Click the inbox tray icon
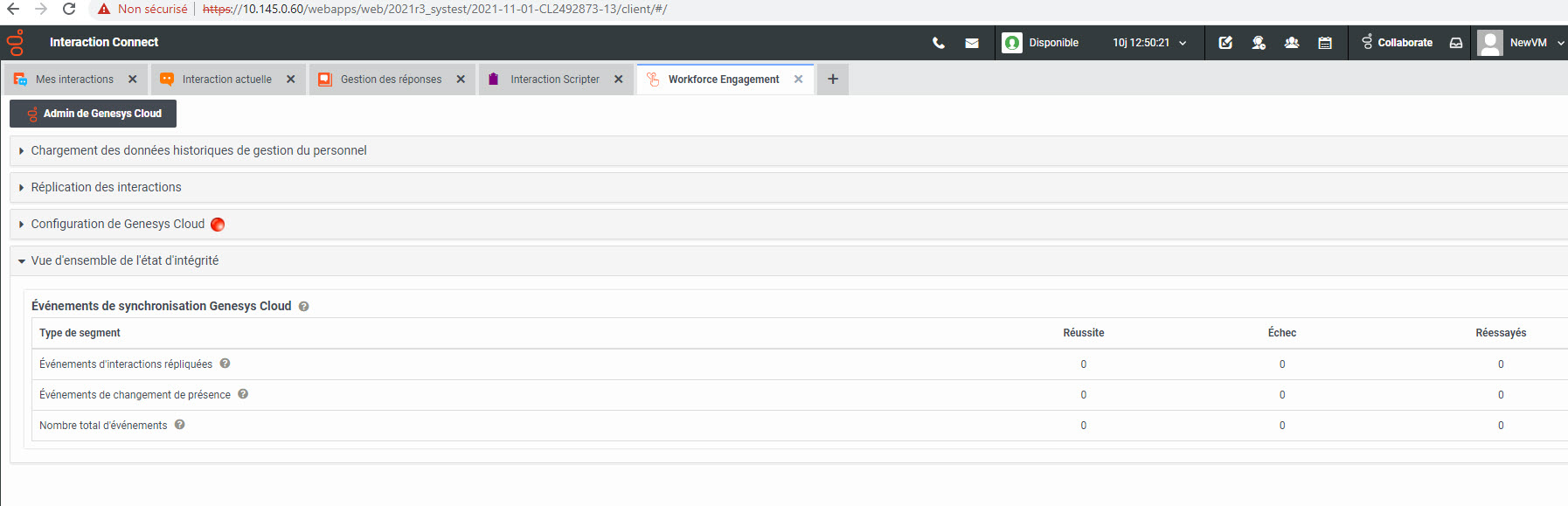Screen dimensions: 1568x506 click(x=1456, y=43)
